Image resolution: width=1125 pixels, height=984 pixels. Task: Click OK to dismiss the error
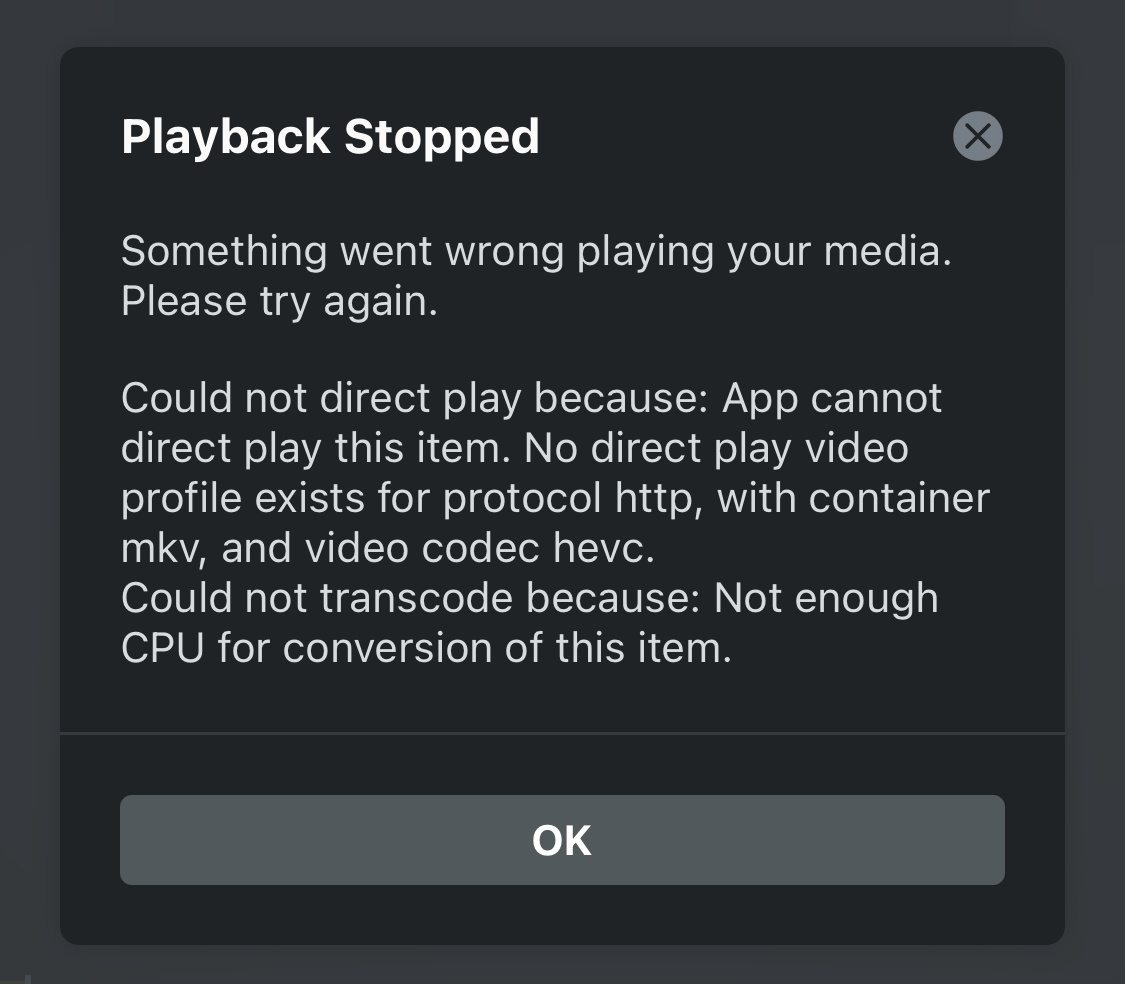[x=562, y=840]
